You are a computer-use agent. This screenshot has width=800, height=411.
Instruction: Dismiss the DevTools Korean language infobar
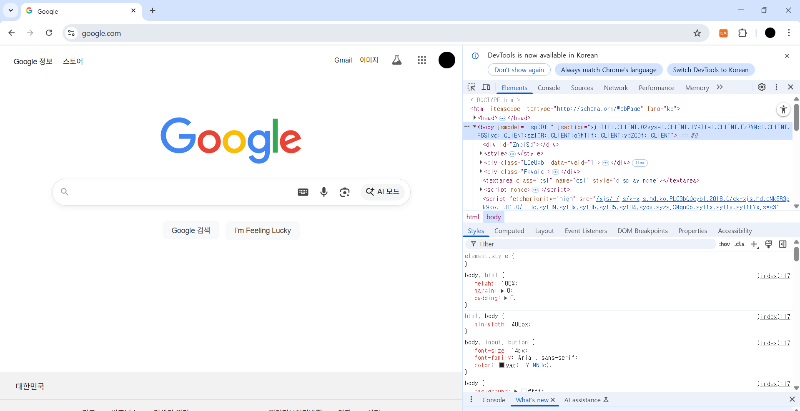[x=787, y=56]
